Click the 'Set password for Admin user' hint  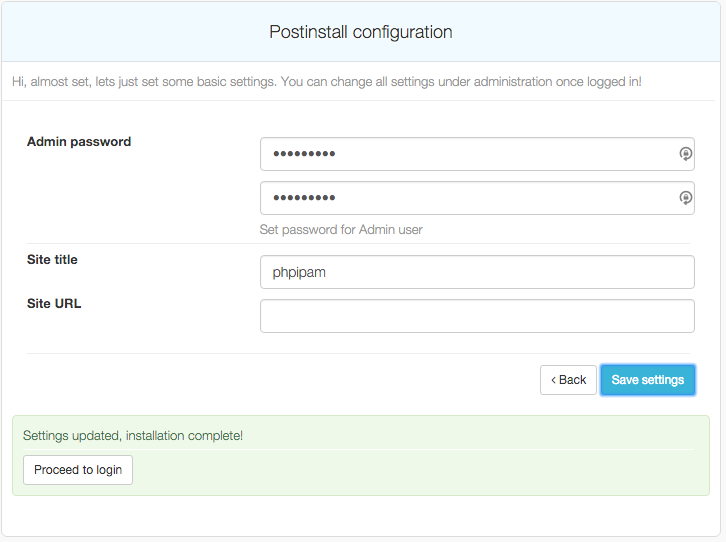click(x=341, y=230)
